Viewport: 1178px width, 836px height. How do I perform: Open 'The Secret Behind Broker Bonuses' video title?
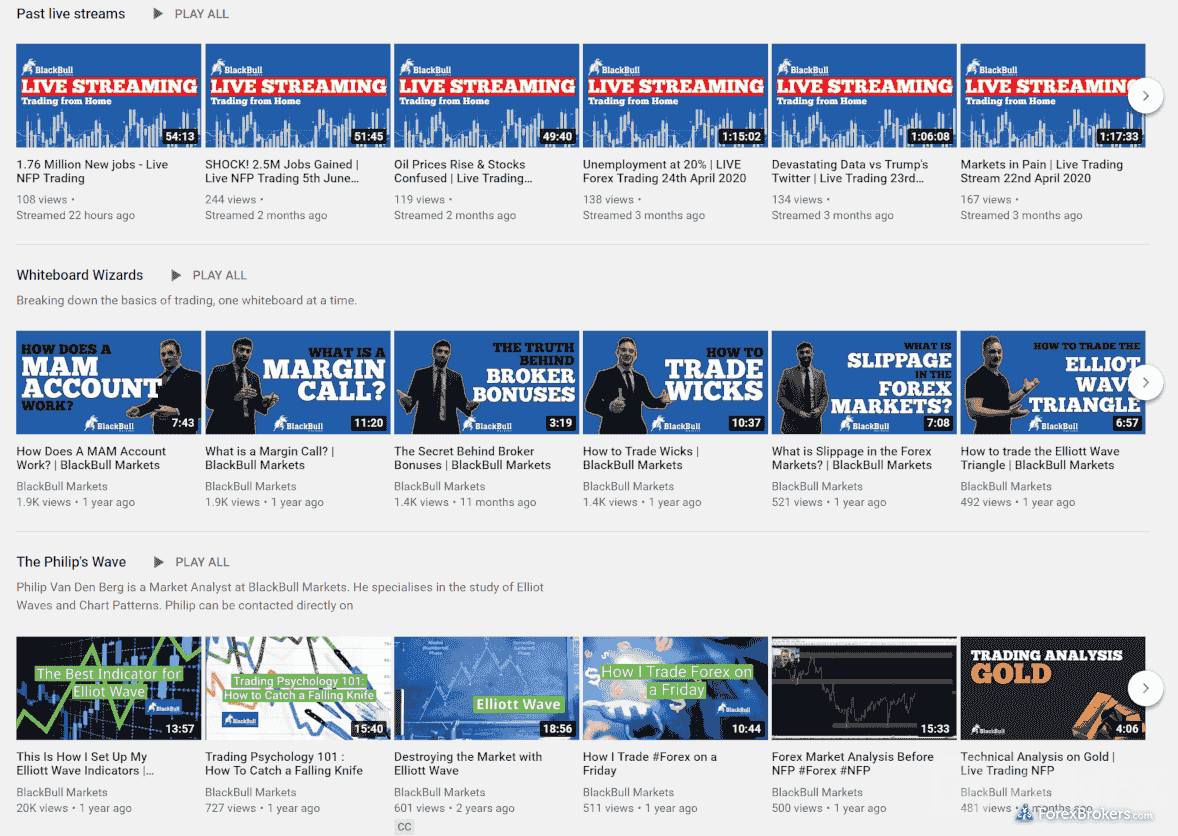(x=472, y=458)
